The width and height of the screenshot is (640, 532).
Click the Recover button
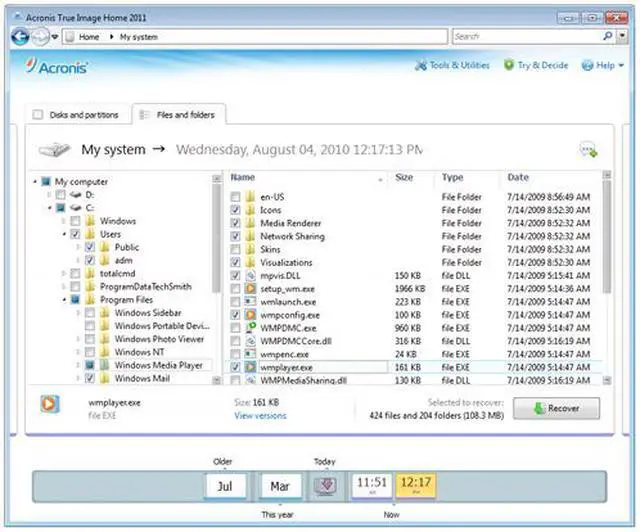point(556,408)
